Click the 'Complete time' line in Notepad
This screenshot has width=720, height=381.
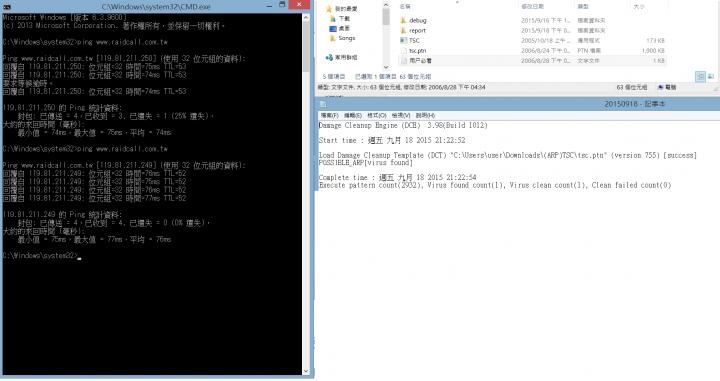(x=398, y=177)
